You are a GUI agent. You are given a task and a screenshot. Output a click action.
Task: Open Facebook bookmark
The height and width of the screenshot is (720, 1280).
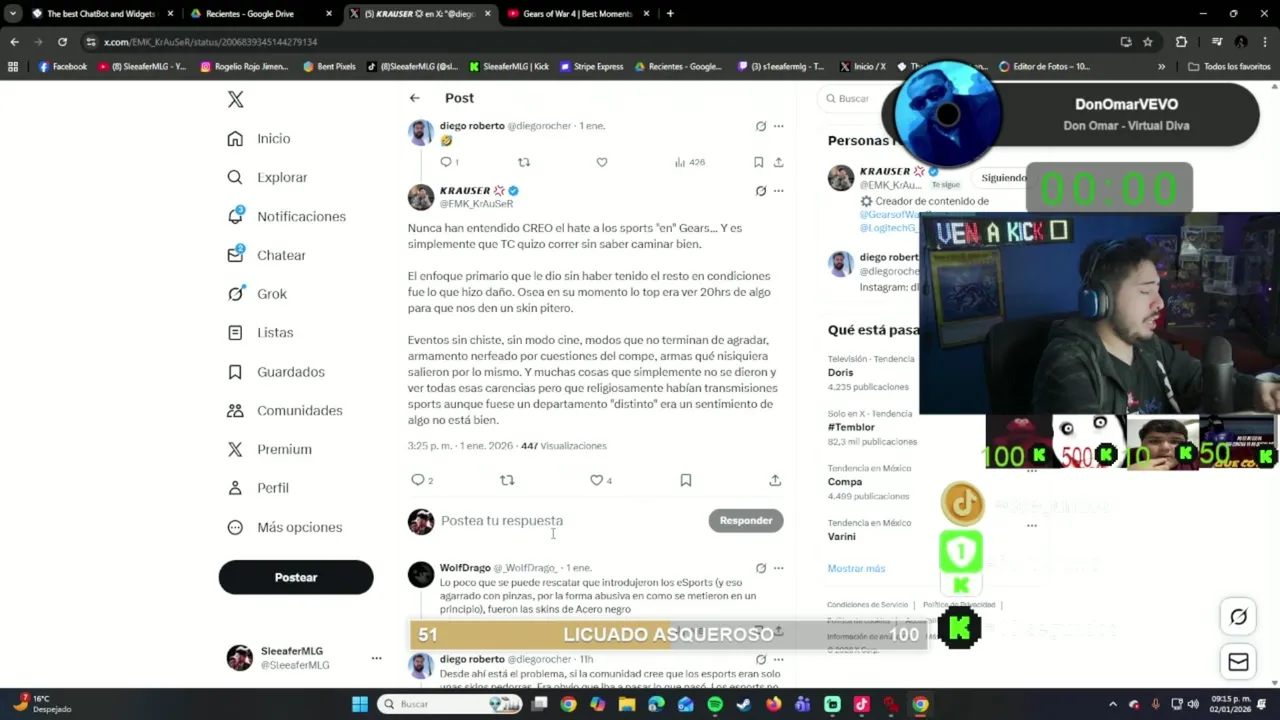click(63, 67)
